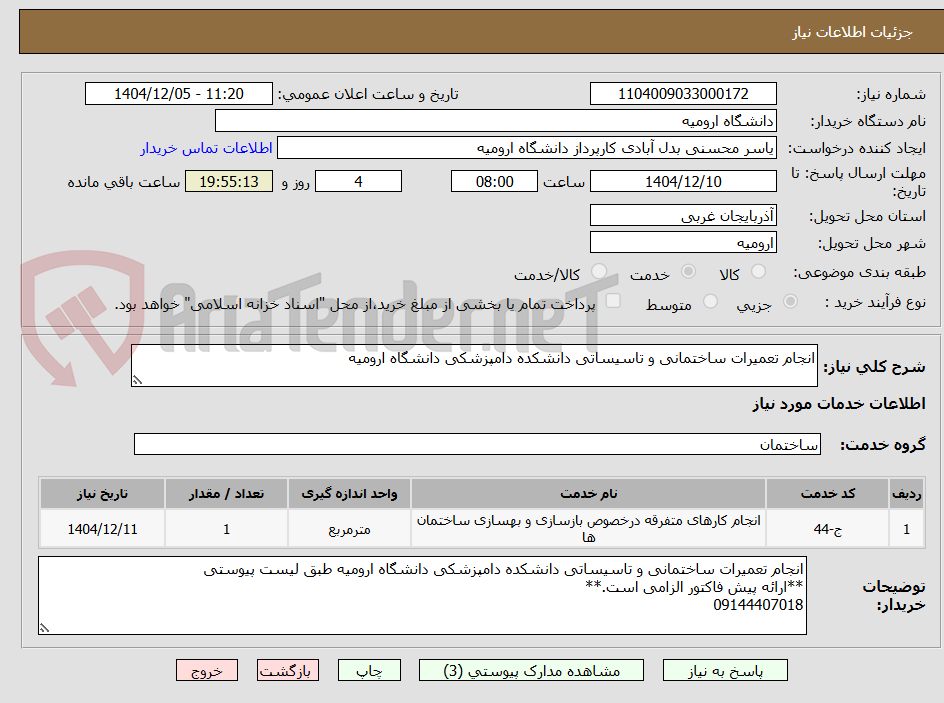
Task: Click the resize handle of description text area
Action: 137,380
